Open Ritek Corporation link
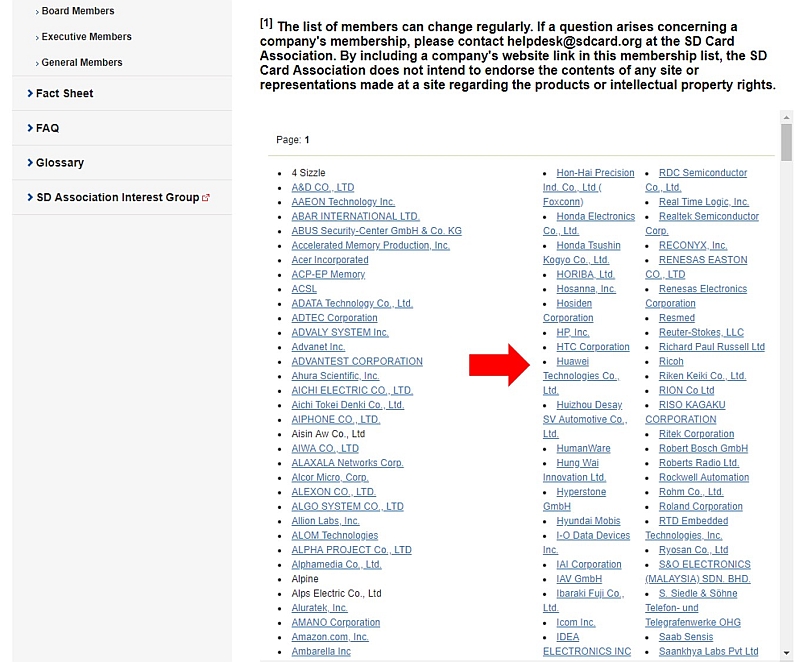The image size is (800, 662). coord(696,434)
